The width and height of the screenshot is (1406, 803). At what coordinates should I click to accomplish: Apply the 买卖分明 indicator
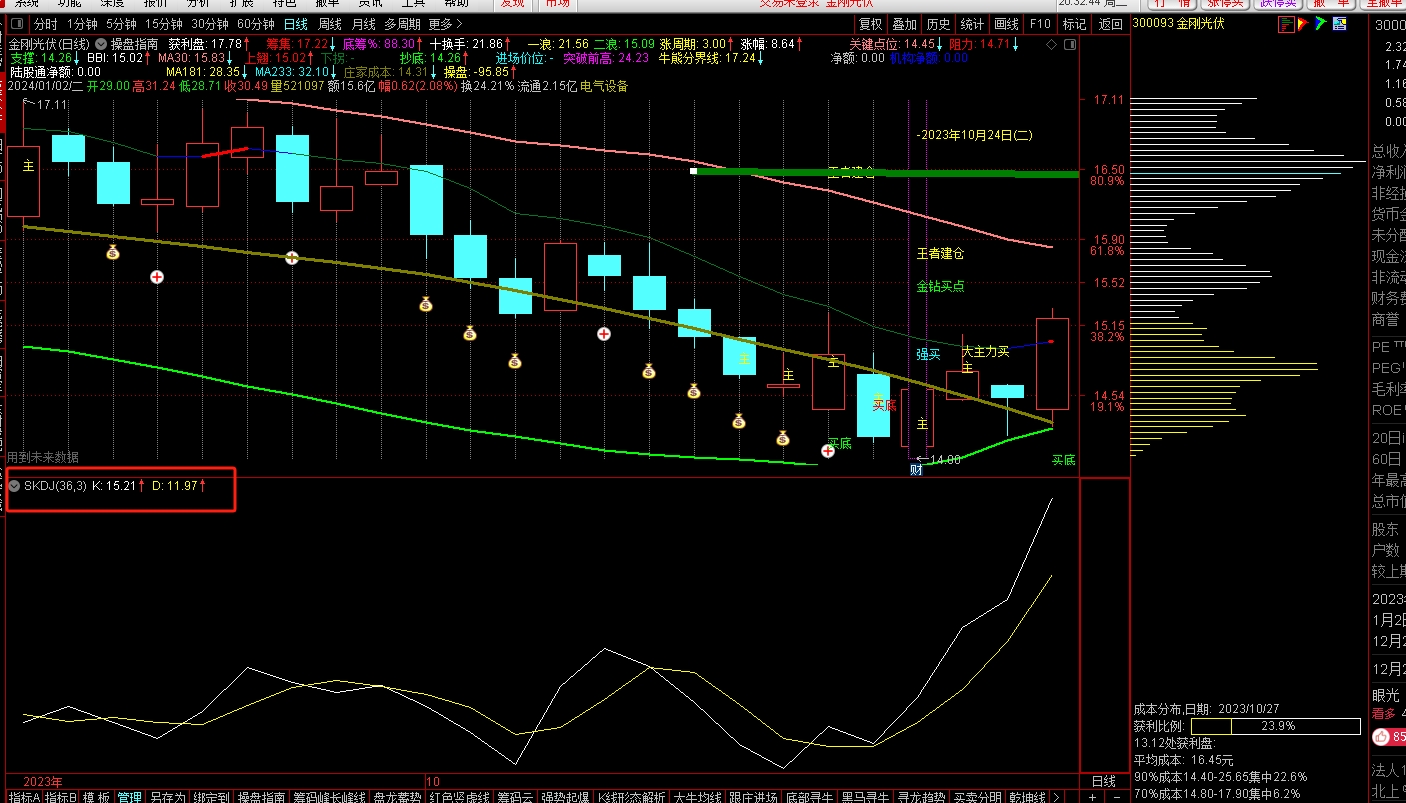tap(977, 797)
